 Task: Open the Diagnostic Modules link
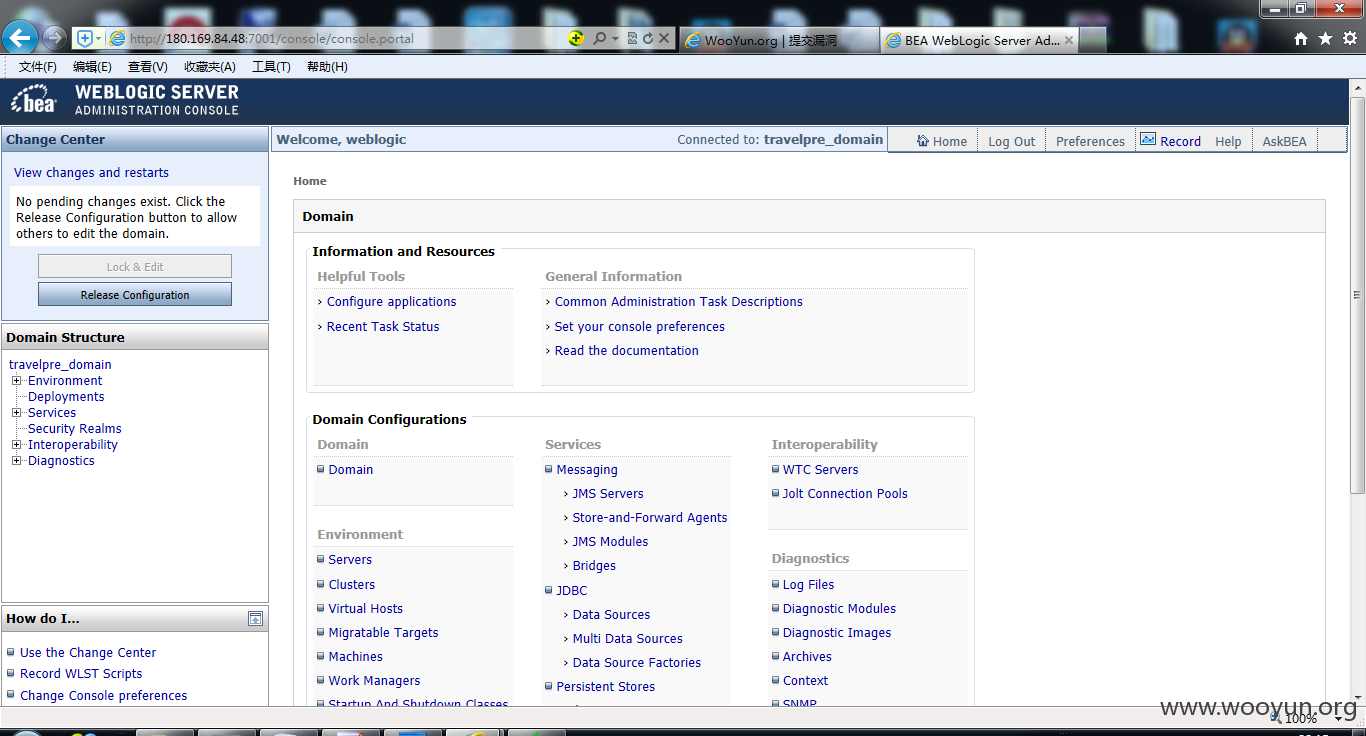coord(839,609)
